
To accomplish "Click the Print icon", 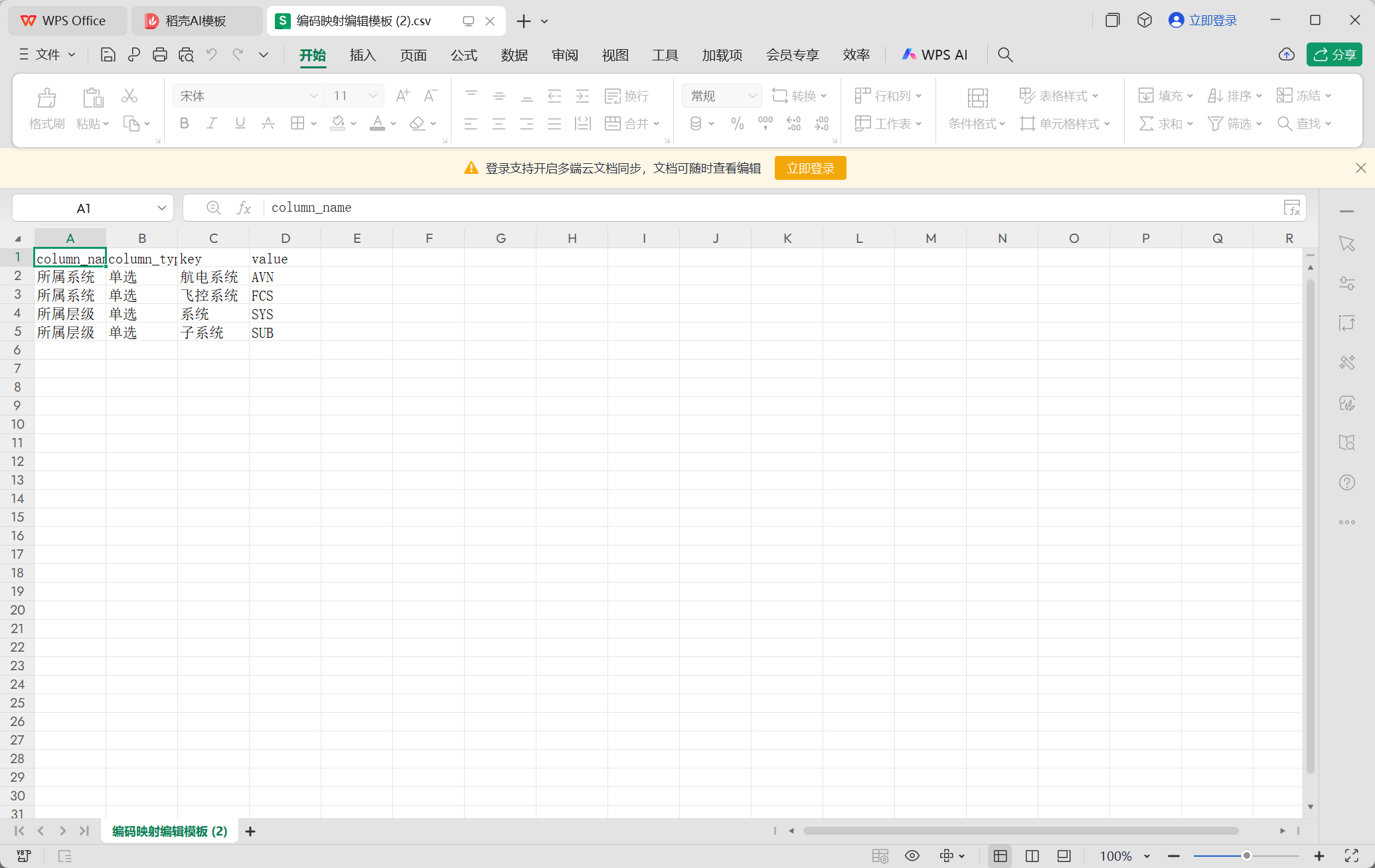I will pyautogui.click(x=159, y=55).
